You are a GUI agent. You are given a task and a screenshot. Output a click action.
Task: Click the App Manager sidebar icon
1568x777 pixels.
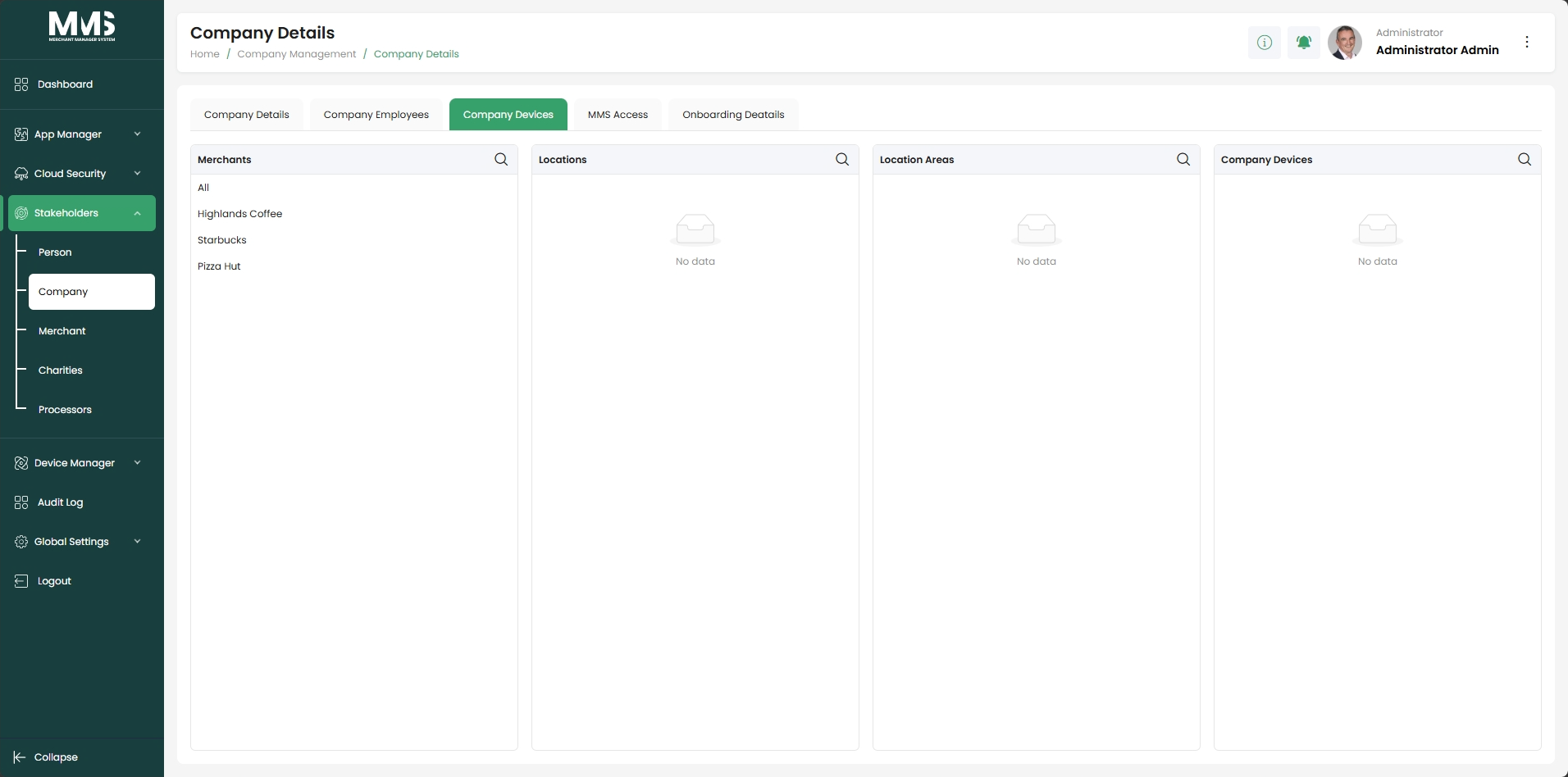[21, 134]
